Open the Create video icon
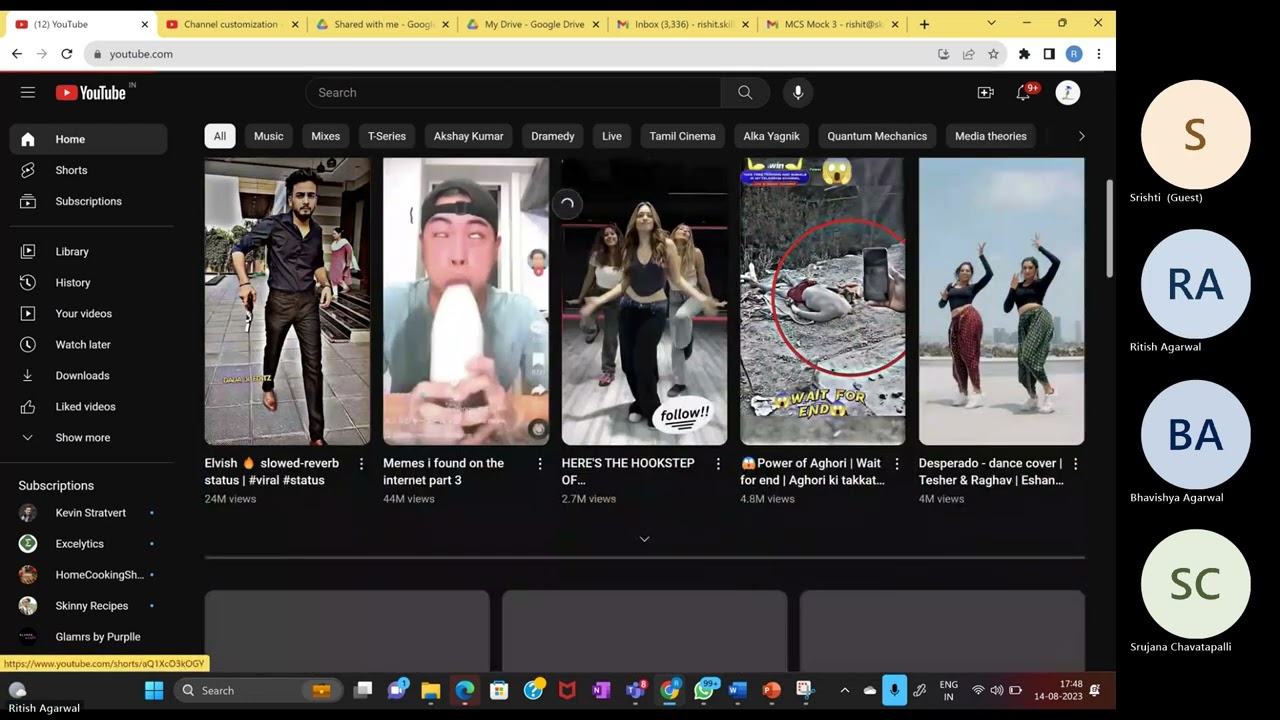Image resolution: width=1280 pixels, height=720 pixels. click(985, 93)
